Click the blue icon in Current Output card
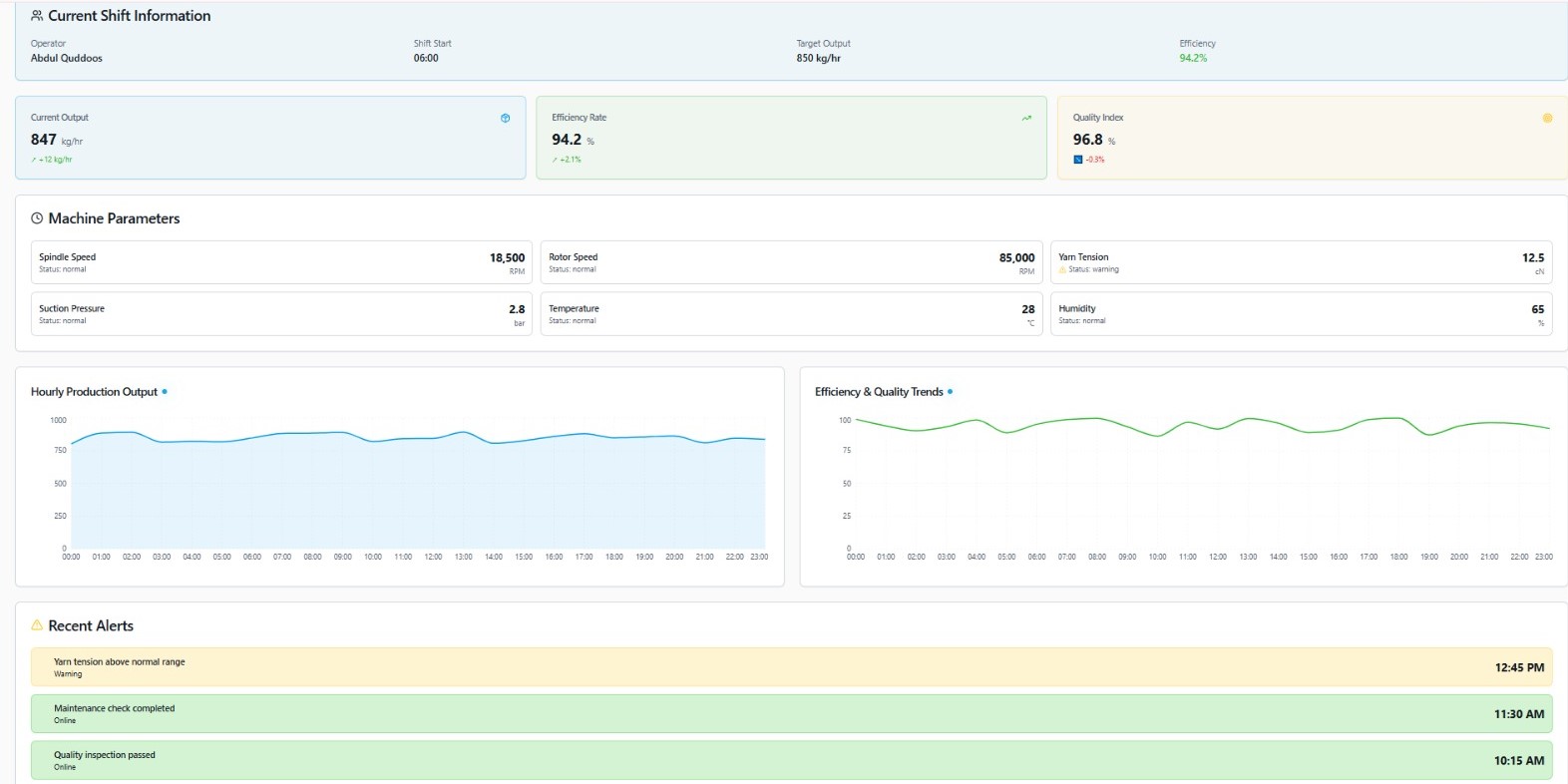The image size is (1568, 784). [x=505, y=118]
